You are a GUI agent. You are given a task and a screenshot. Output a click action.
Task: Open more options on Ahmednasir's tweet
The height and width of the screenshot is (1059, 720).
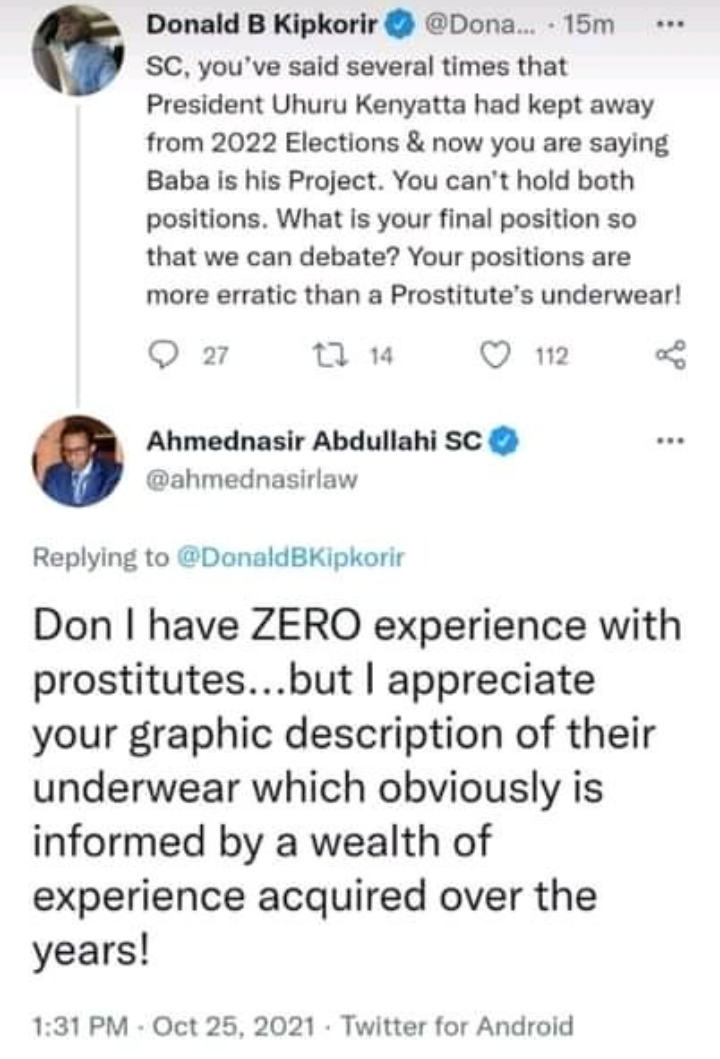coord(665,439)
